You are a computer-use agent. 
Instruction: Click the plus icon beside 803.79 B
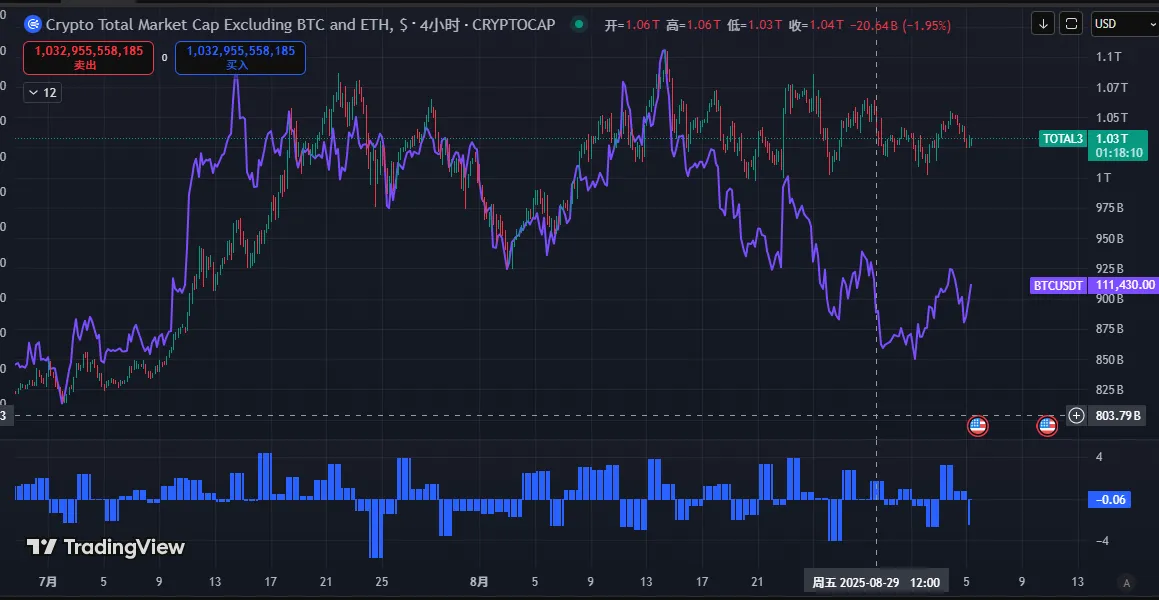(1076, 415)
